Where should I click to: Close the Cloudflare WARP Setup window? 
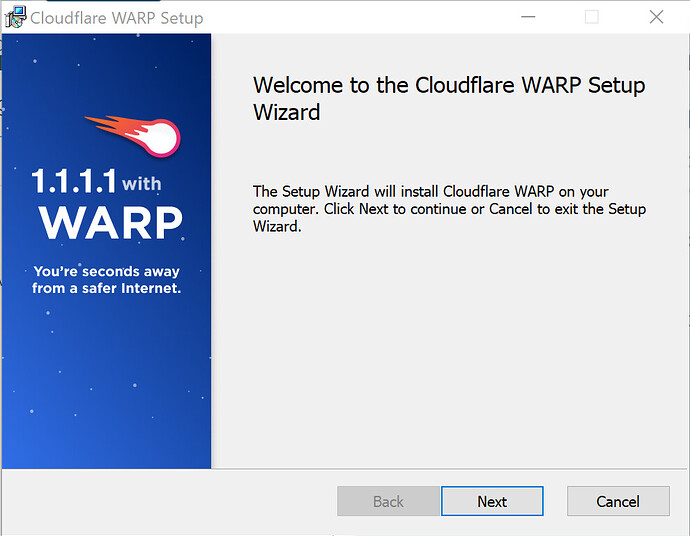(656, 17)
